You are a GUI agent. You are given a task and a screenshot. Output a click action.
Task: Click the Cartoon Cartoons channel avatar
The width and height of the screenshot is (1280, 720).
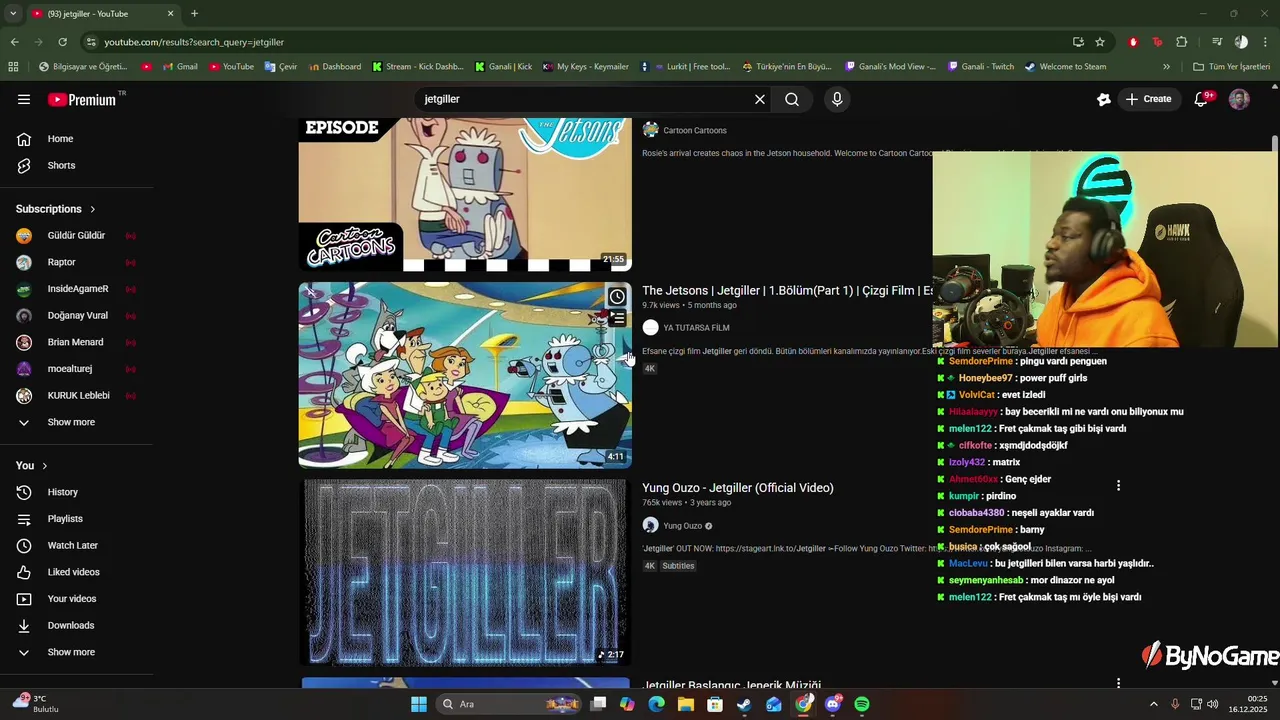(650, 130)
